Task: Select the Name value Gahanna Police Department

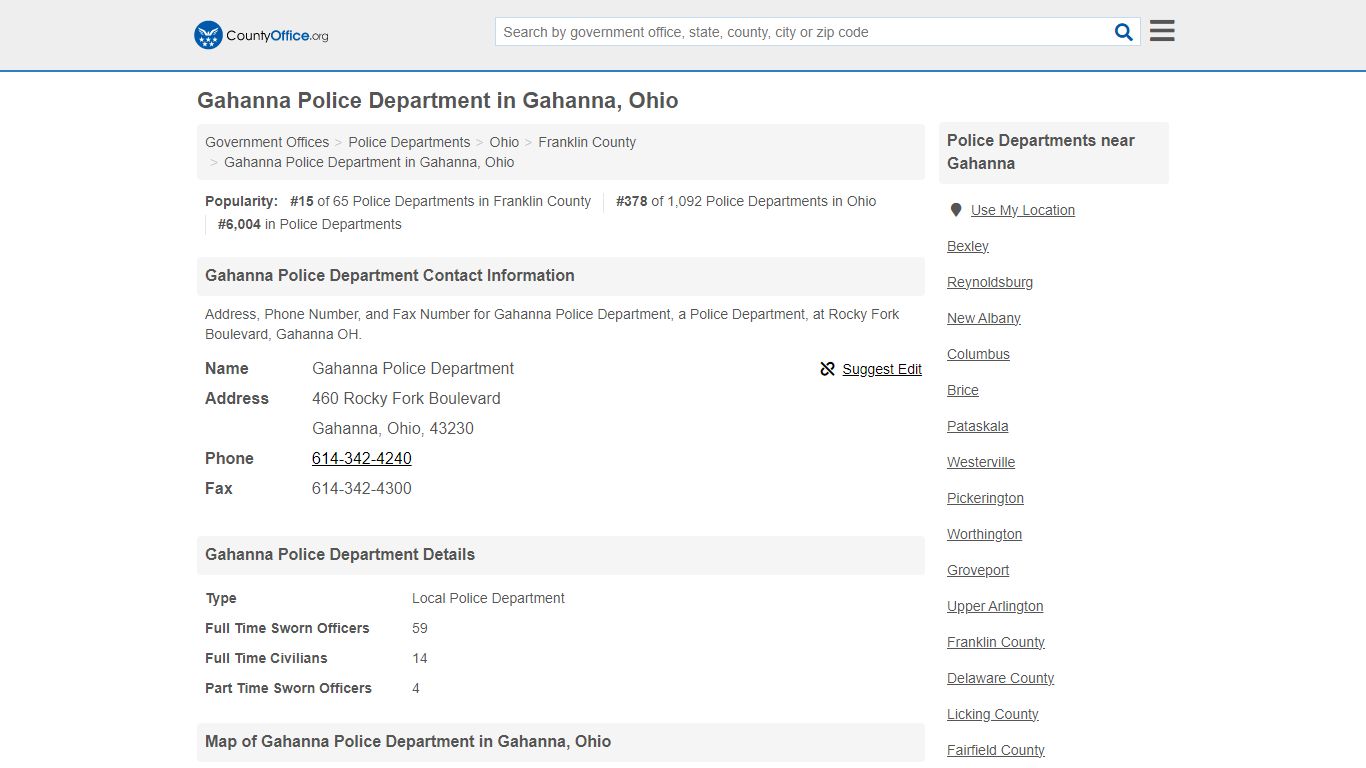Action: coord(413,368)
